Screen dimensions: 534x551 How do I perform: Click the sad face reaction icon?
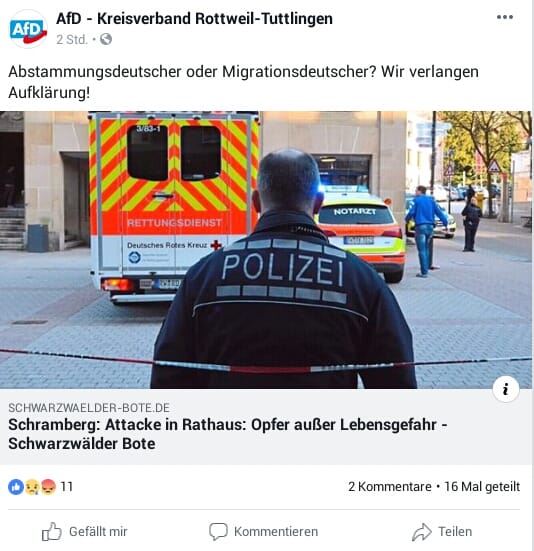32,487
